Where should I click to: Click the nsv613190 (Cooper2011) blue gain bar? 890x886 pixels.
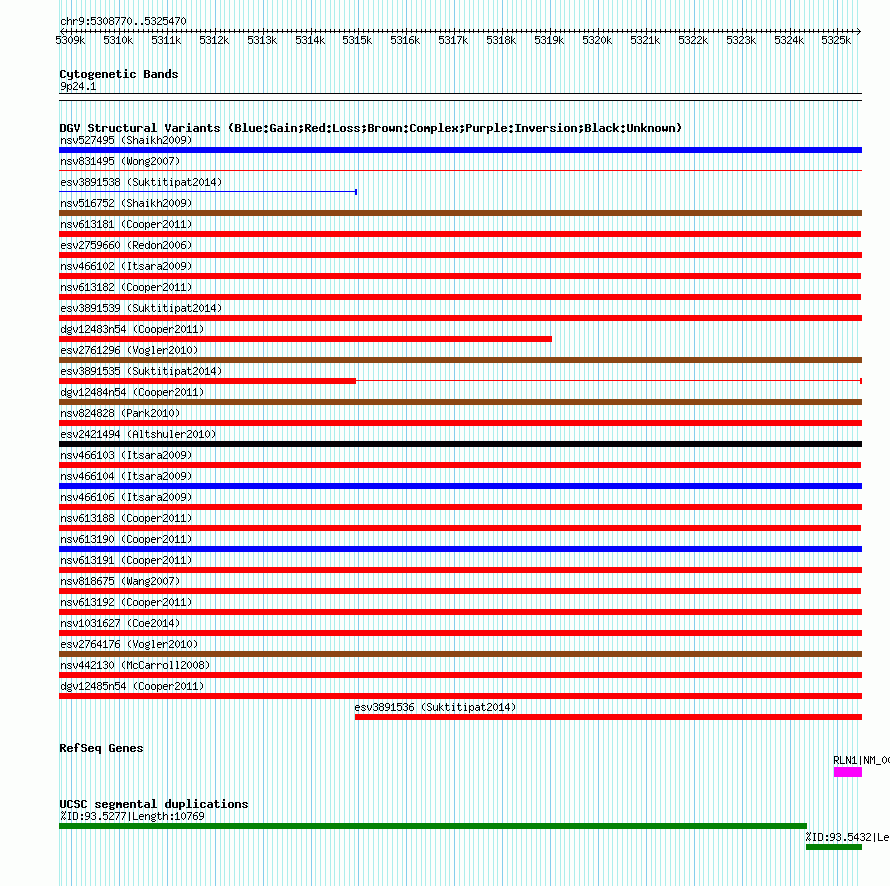[460, 549]
